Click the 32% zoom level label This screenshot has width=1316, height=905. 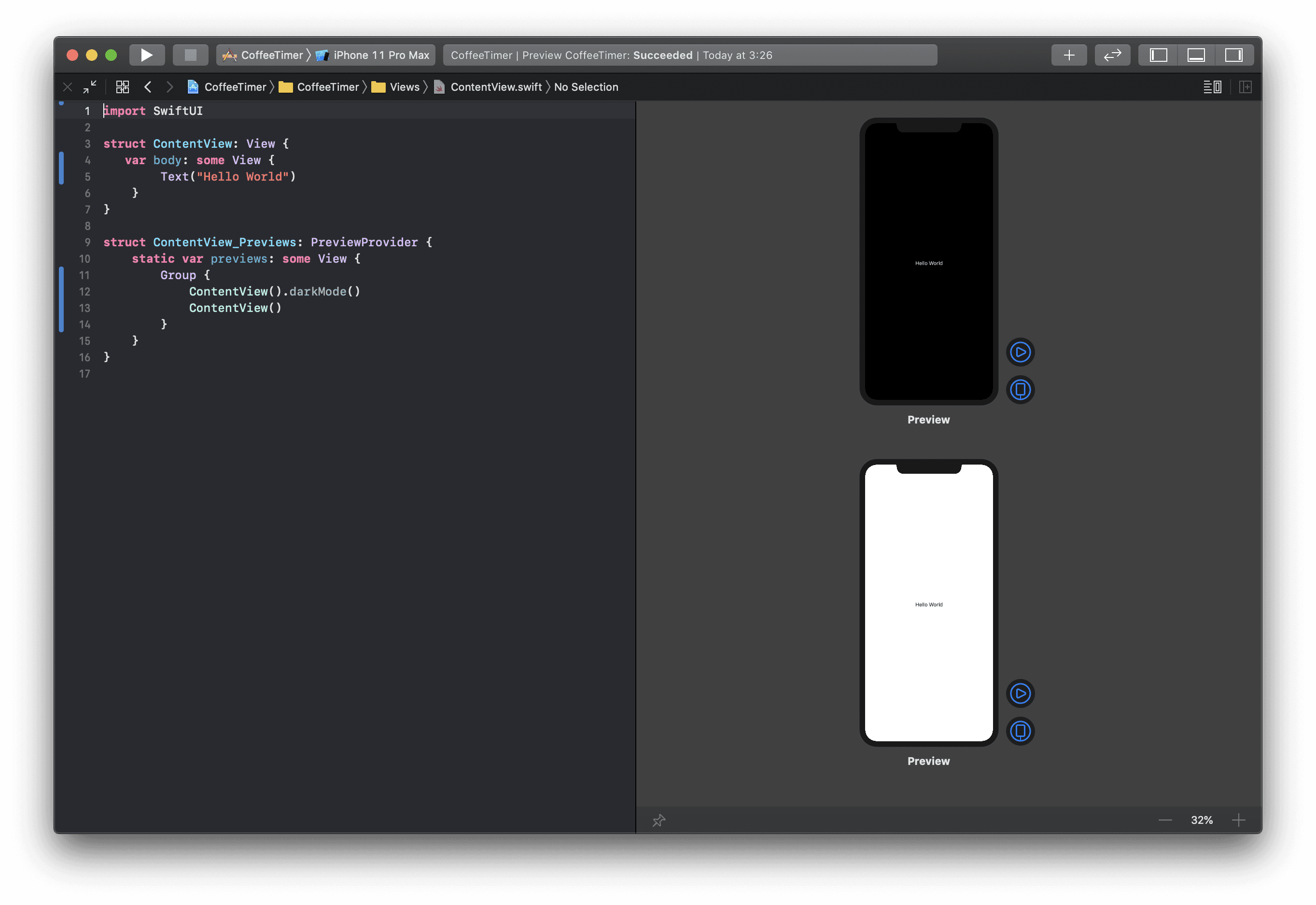pos(1202,820)
